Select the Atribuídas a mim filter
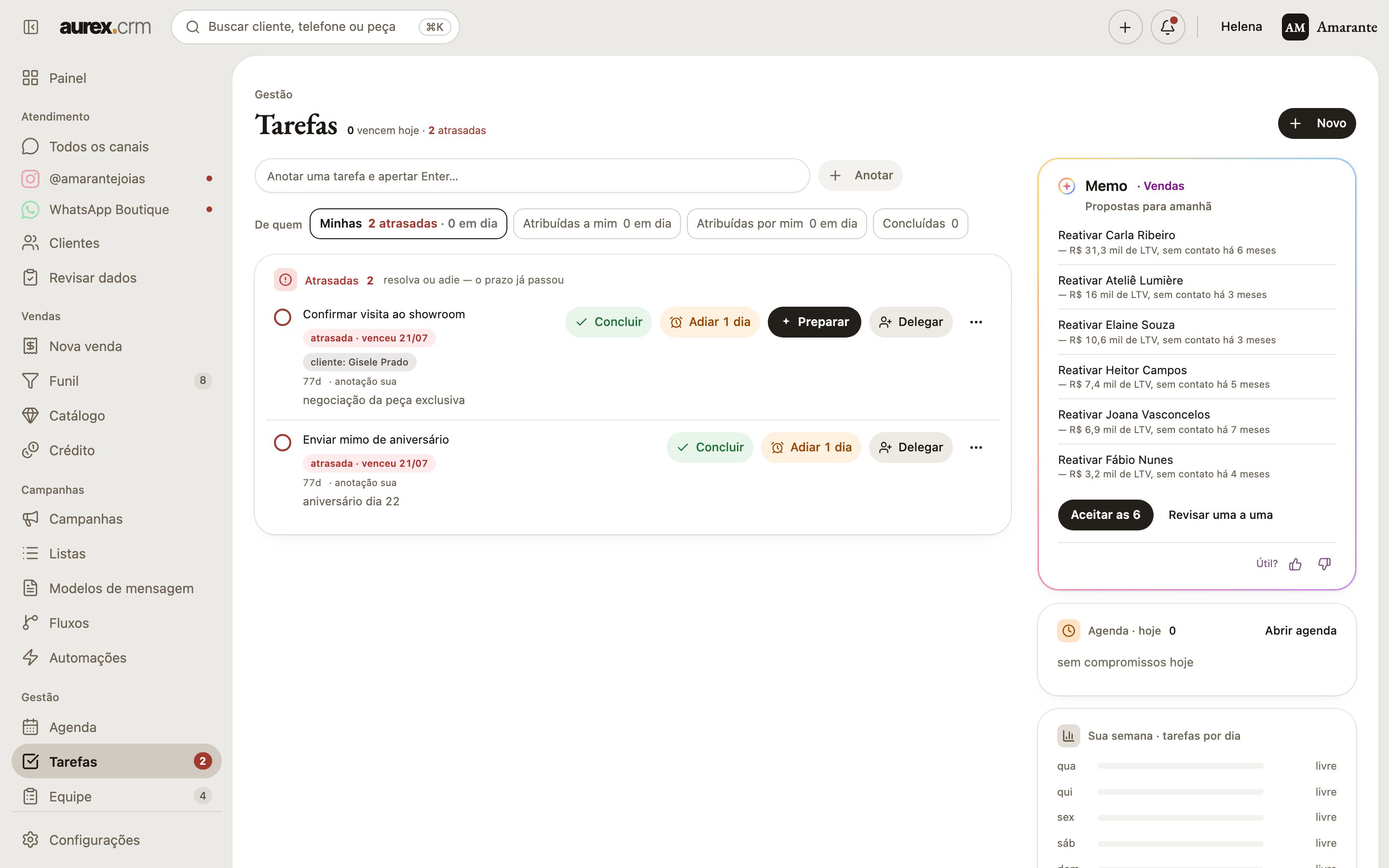Image resolution: width=1389 pixels, height=868 pixels. [597, 224]
